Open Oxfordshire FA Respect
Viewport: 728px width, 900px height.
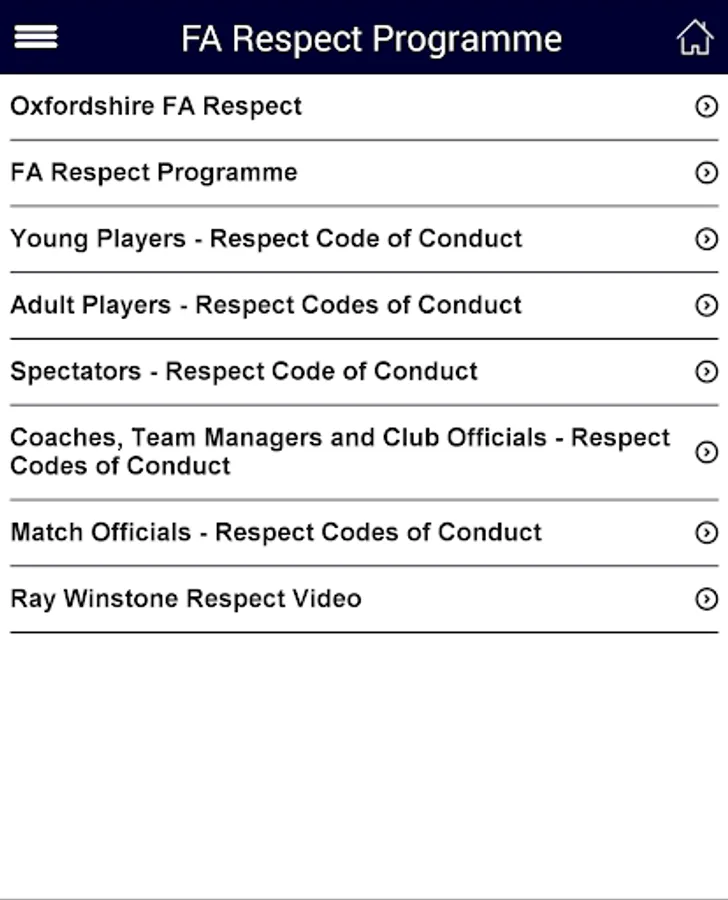[x=156, y=107]
